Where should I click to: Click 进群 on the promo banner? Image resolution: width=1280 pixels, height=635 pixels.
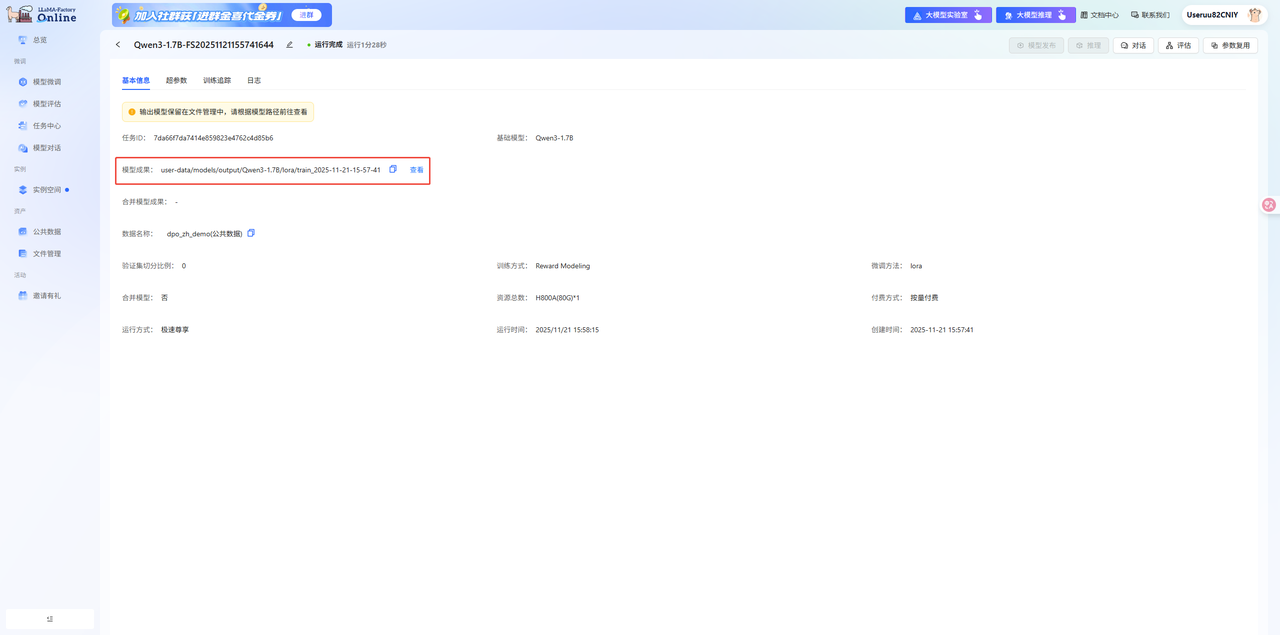[307, 15]
